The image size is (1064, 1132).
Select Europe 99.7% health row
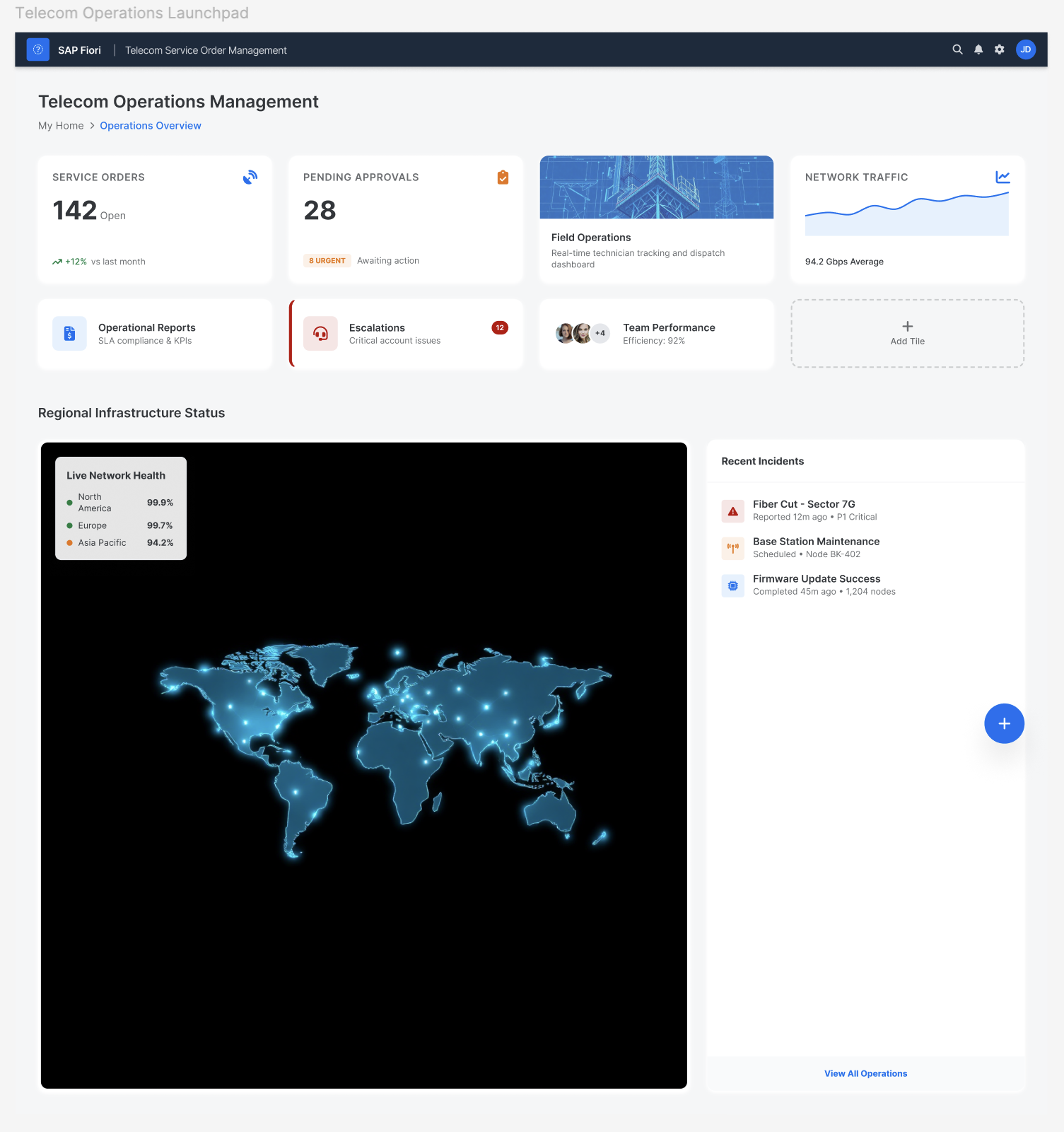pyautogui.click(x=120, y=525)
